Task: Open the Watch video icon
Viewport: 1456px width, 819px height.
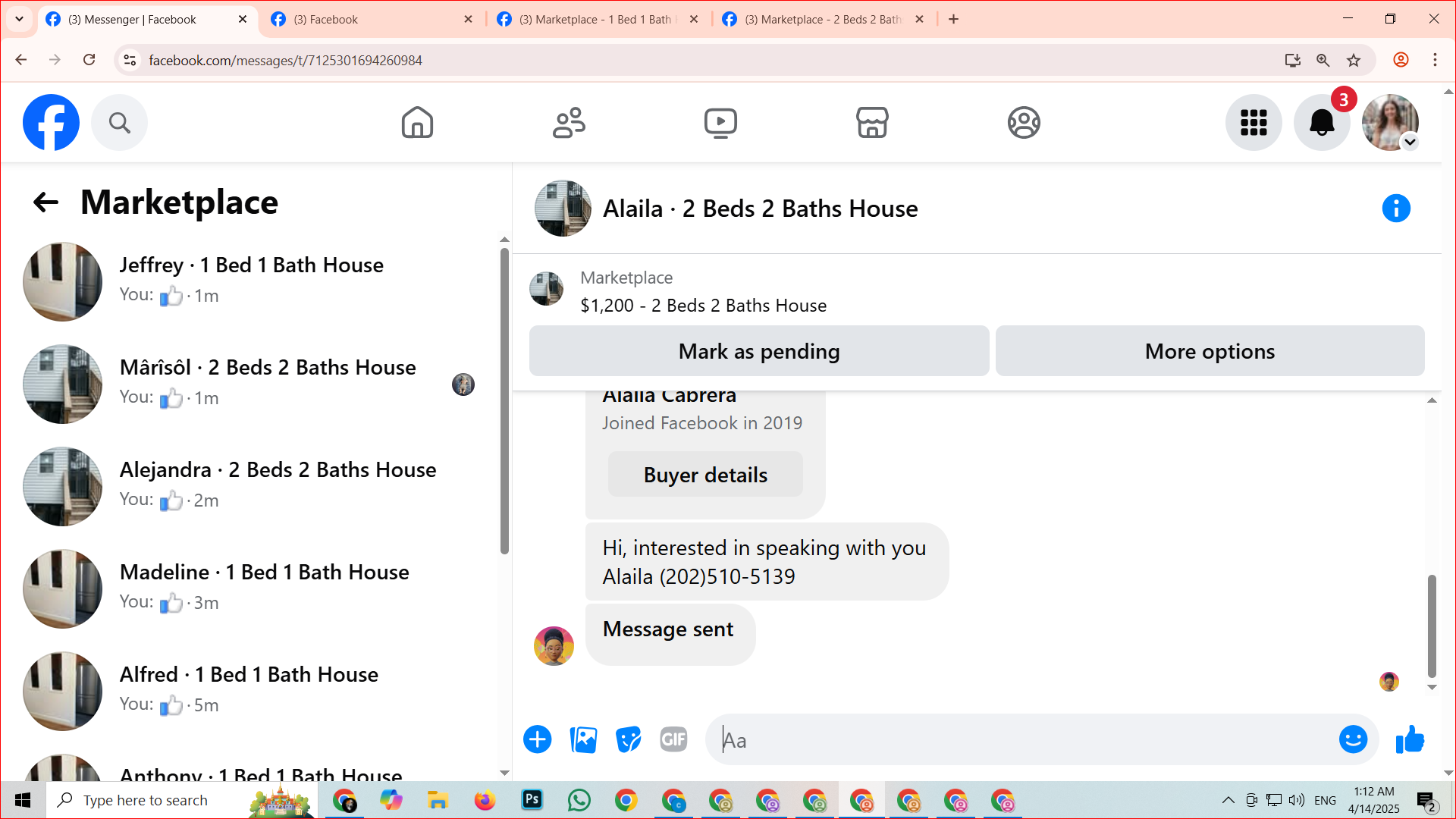Action: click(x=720, y=122)
